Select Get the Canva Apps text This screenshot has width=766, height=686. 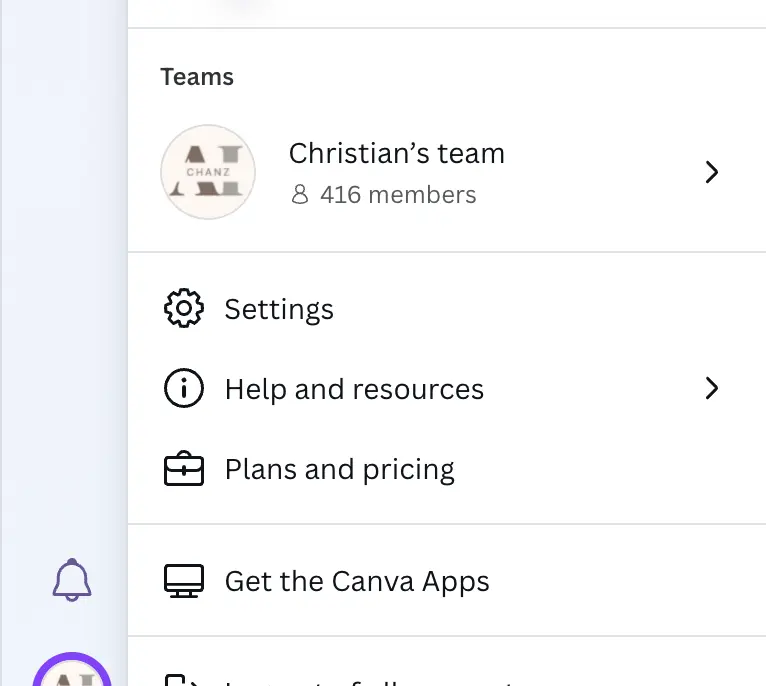click(x=357, y=581)
